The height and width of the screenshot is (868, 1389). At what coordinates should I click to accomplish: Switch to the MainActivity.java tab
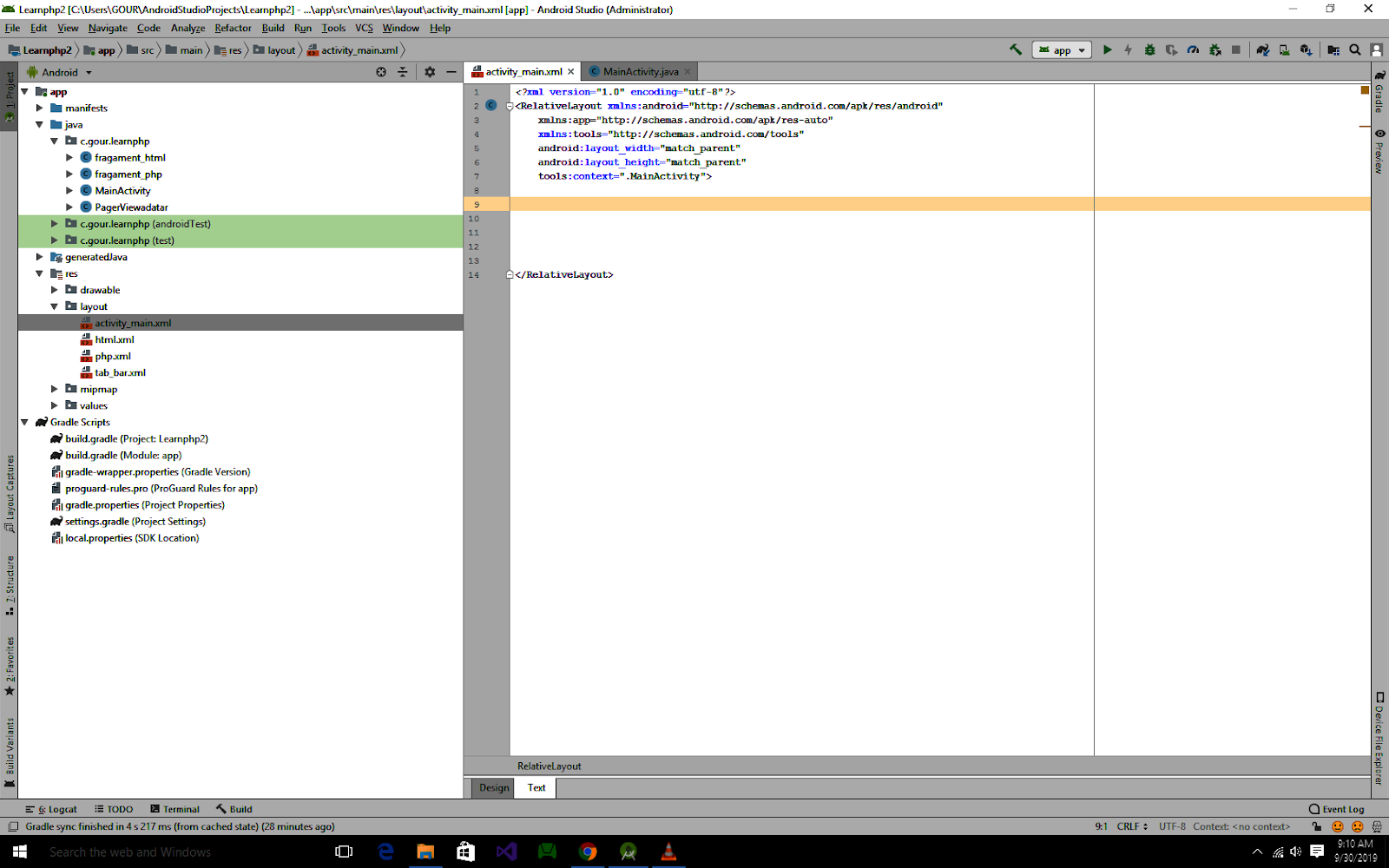coord(639,71)
